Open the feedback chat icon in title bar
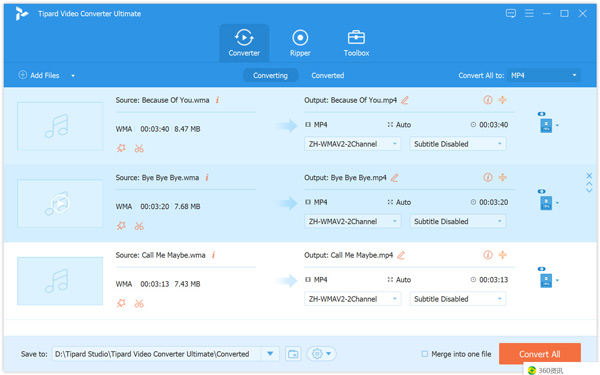 pyautogui.click(x=510, y=14)
